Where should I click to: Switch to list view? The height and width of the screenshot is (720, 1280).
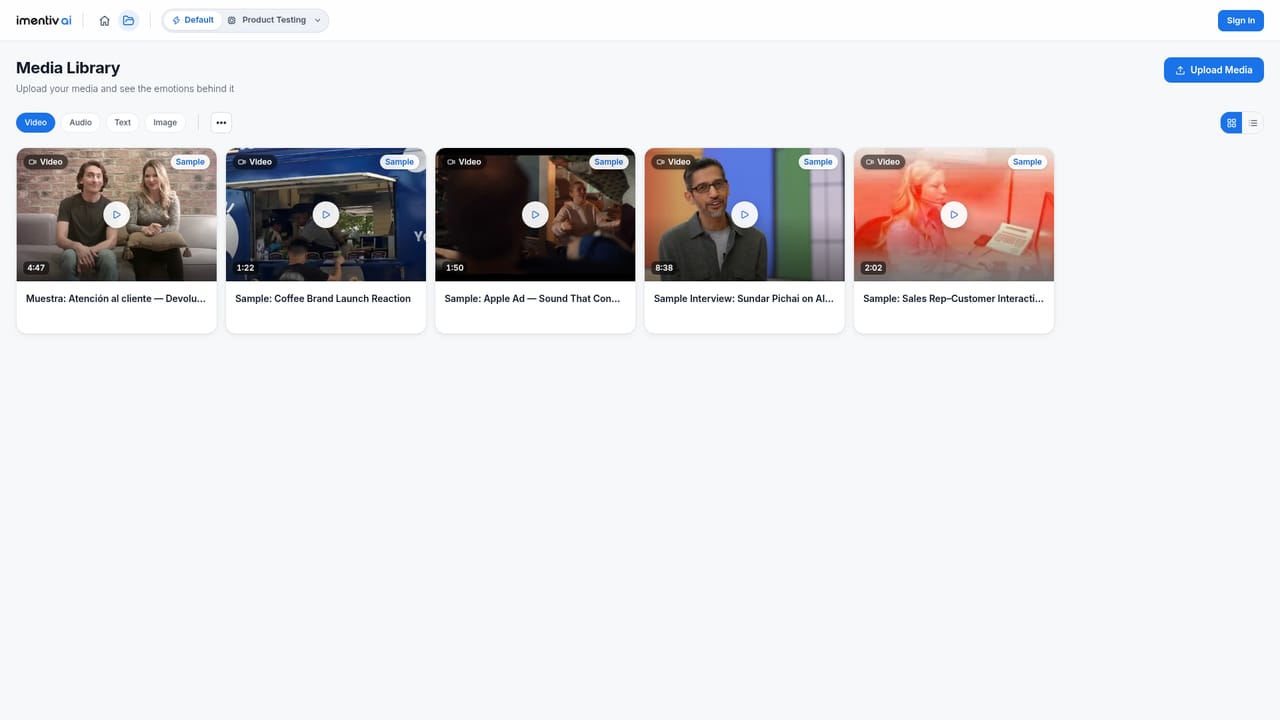click(1253, 123)
